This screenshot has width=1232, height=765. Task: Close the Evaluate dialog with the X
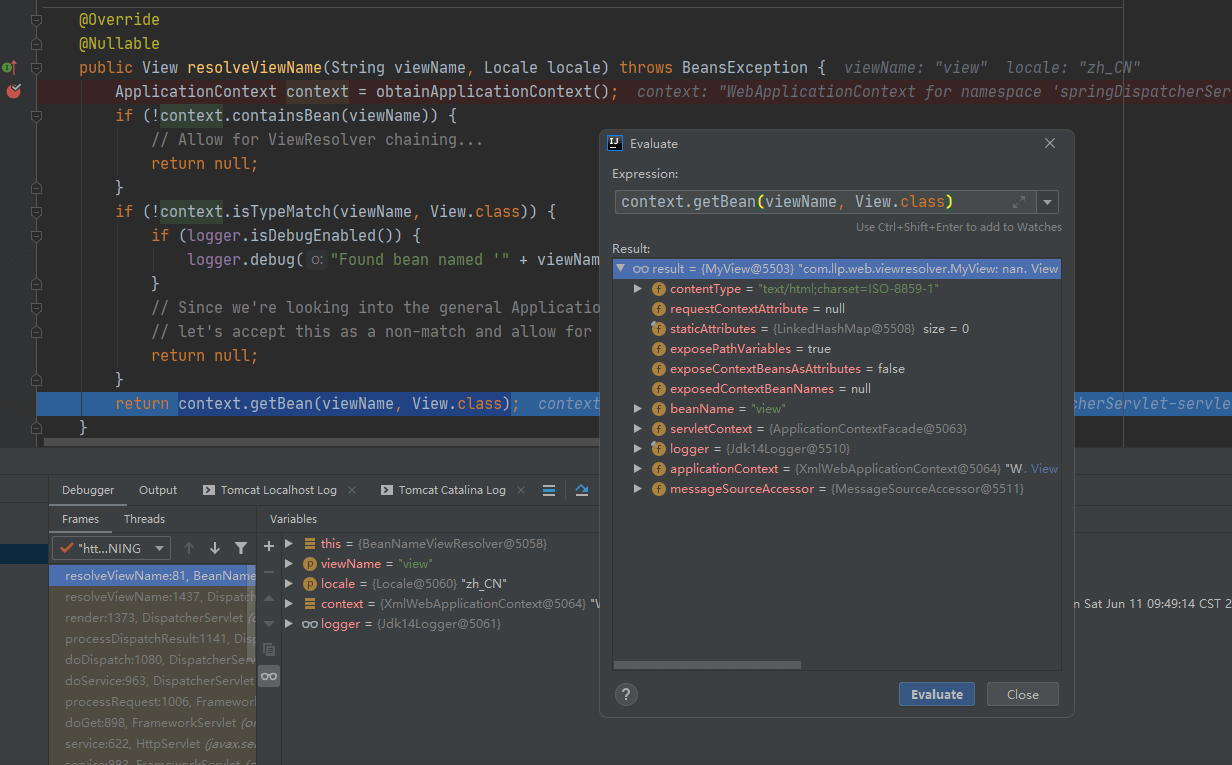[x=1050, y=143]
